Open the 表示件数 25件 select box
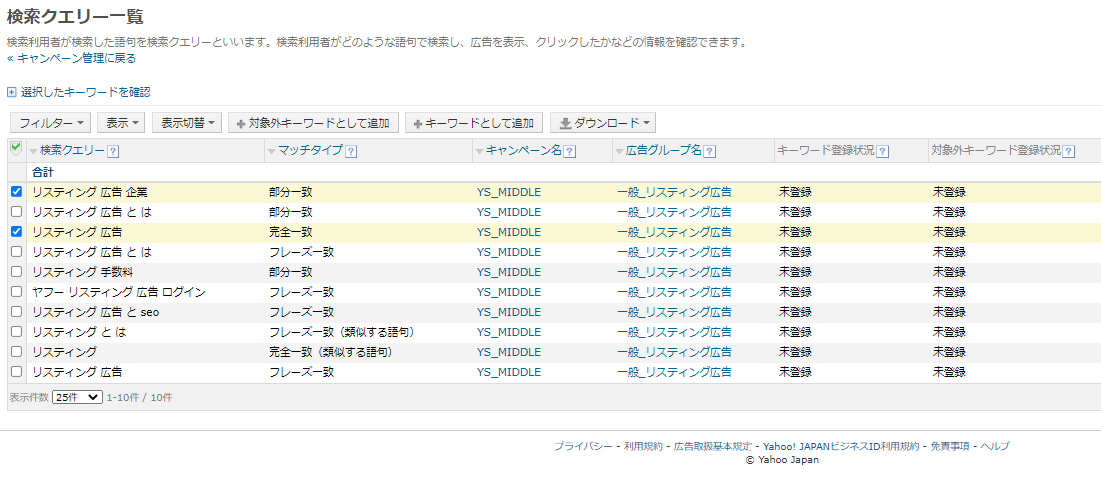Image resolution: width=1101 pixels, height=478 pixels. pyautogui.click(x=77, y=397)
